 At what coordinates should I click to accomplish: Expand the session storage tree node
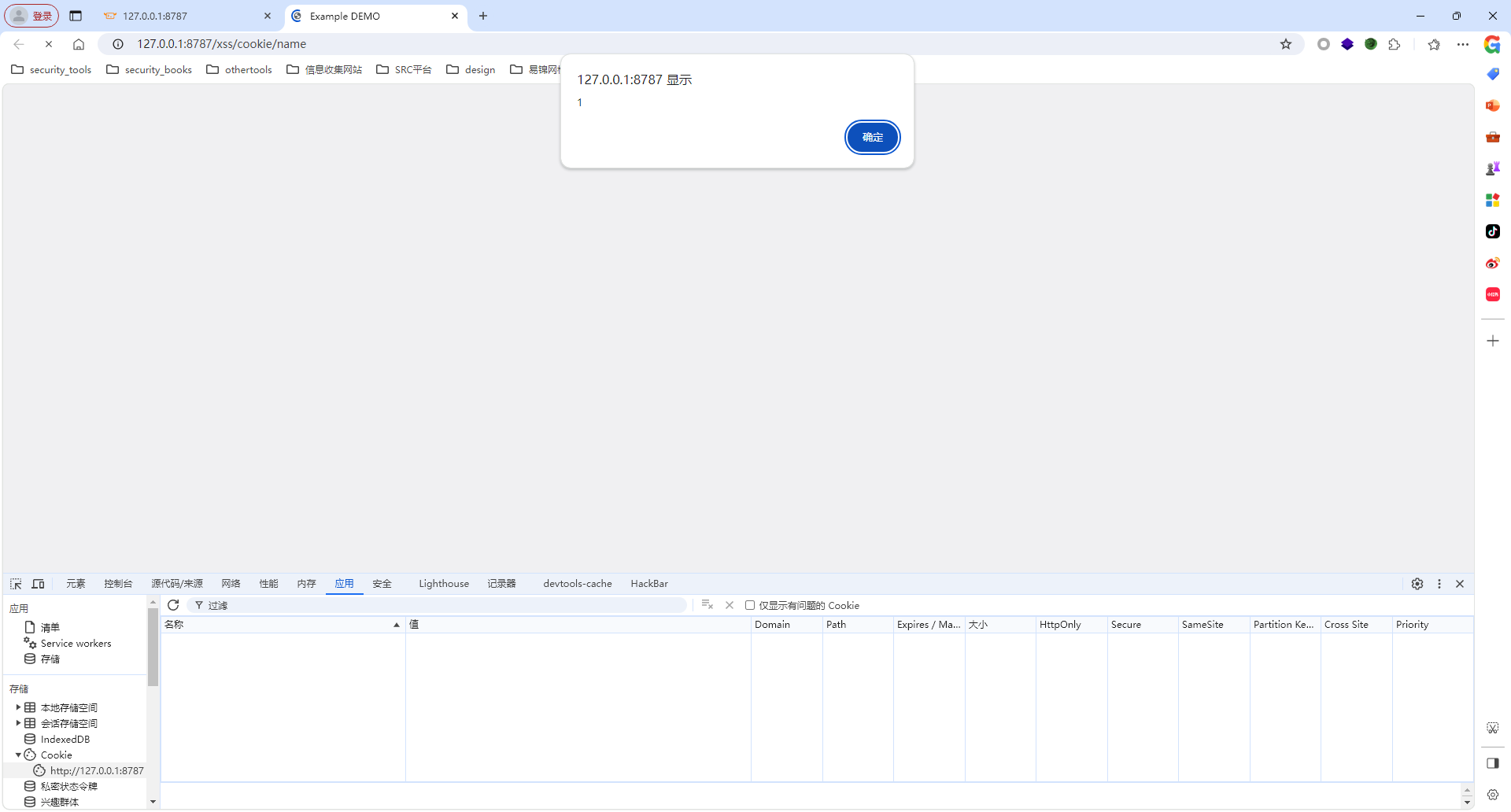pos(18,723)
